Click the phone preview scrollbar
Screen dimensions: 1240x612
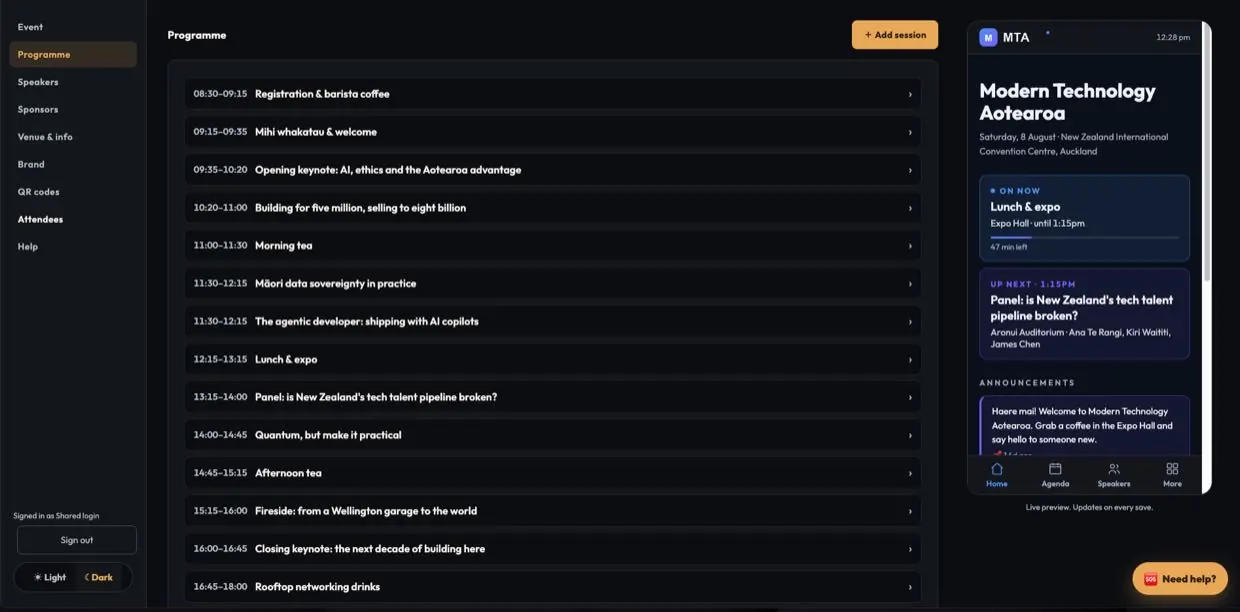[x=1206, y=150]
